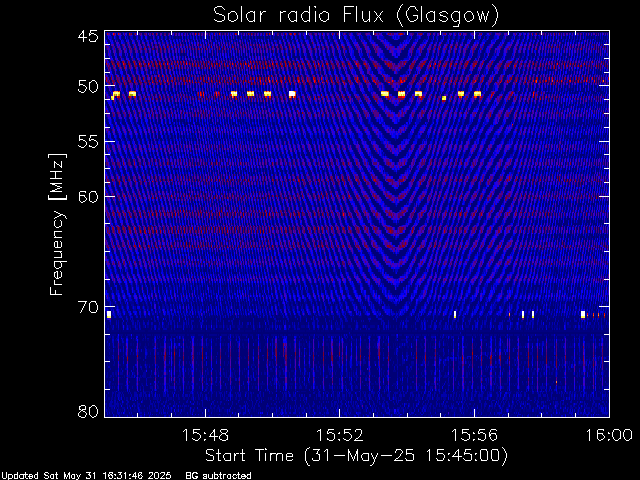
Task: Click the "Start Time (31-May-25 15:45:00)" axis label
Action: click(x=356, y=456)
